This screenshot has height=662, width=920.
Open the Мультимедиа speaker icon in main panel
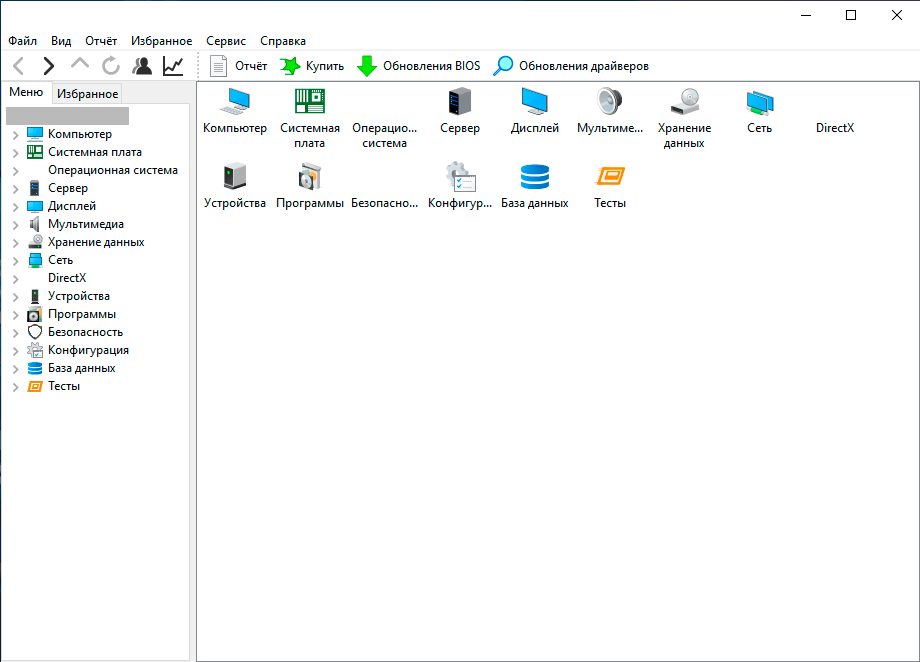(x=610, y=103)
